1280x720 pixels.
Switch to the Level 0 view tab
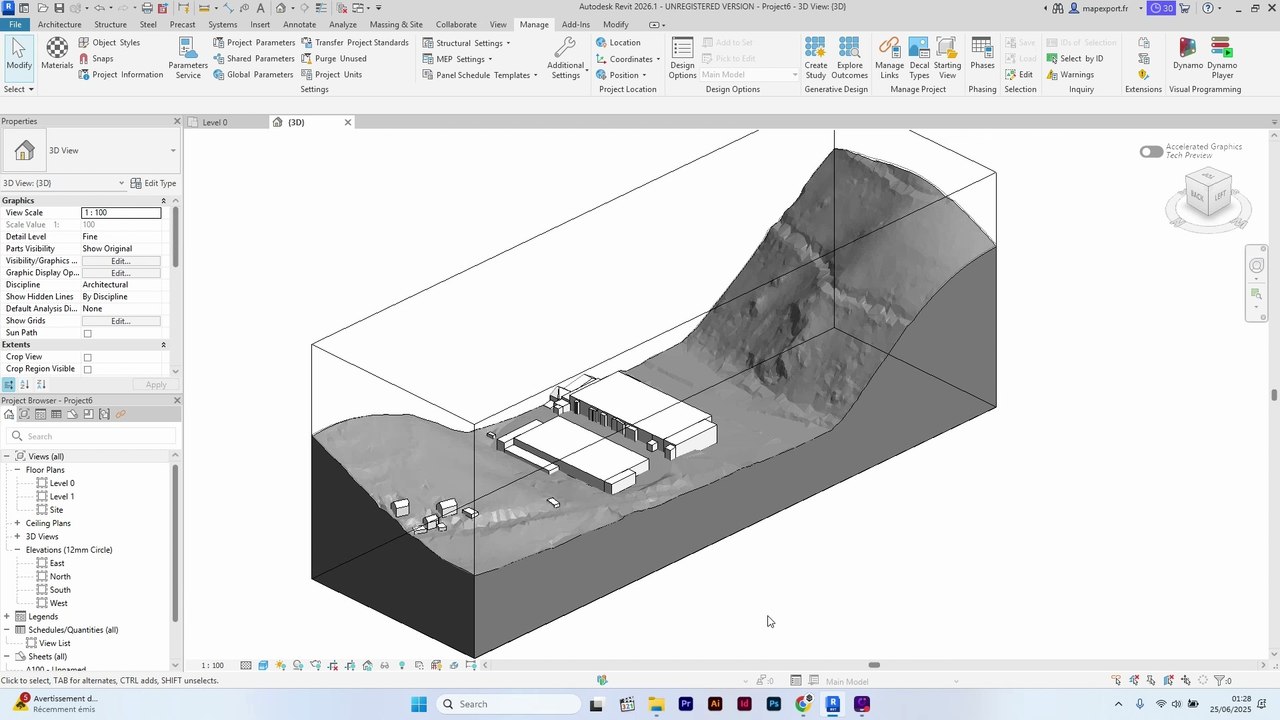[215, 122]
